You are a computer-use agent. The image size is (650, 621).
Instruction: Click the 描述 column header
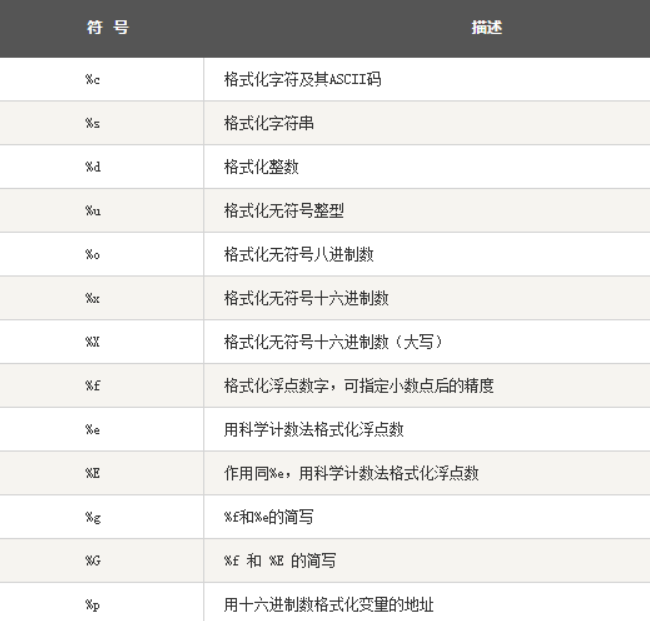pos(487,27)
